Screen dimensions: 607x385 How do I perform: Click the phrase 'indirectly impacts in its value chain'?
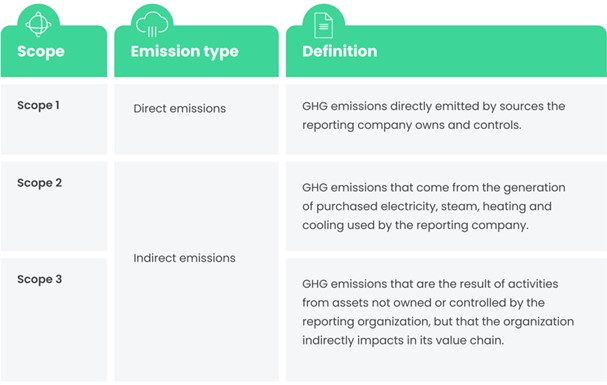(403, 341)
